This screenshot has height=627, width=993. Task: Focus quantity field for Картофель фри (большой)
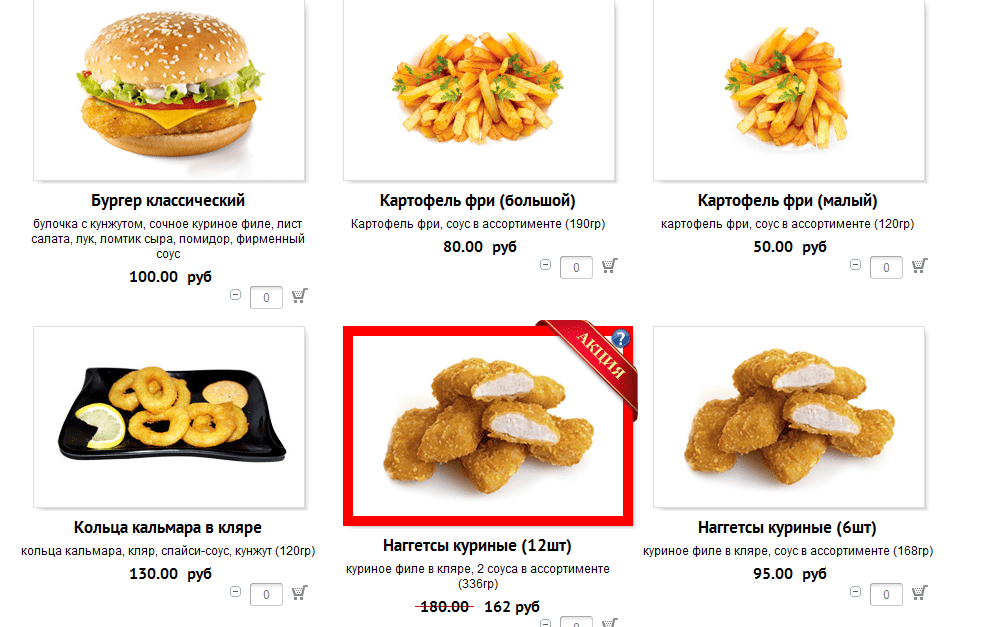pos(576,268)
